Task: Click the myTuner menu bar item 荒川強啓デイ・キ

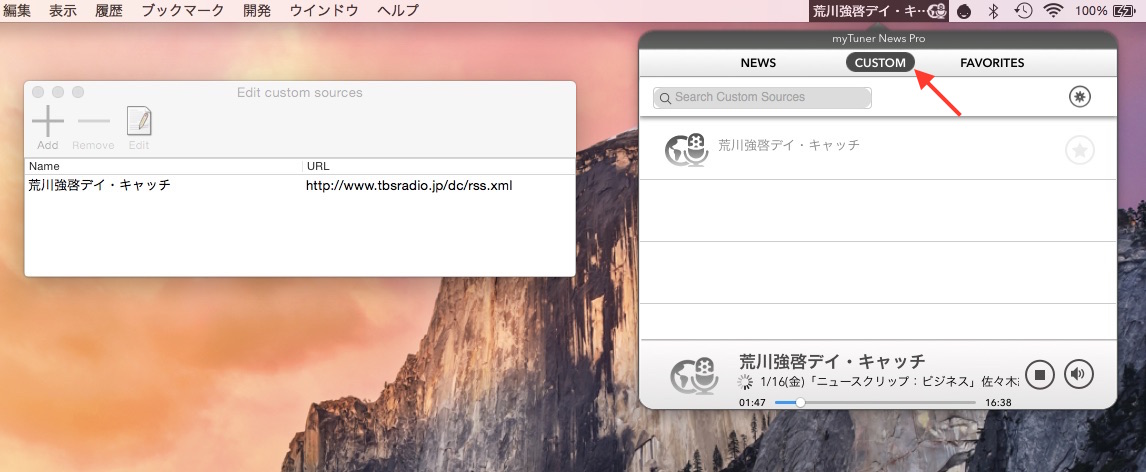Action: tap(879, 10)
